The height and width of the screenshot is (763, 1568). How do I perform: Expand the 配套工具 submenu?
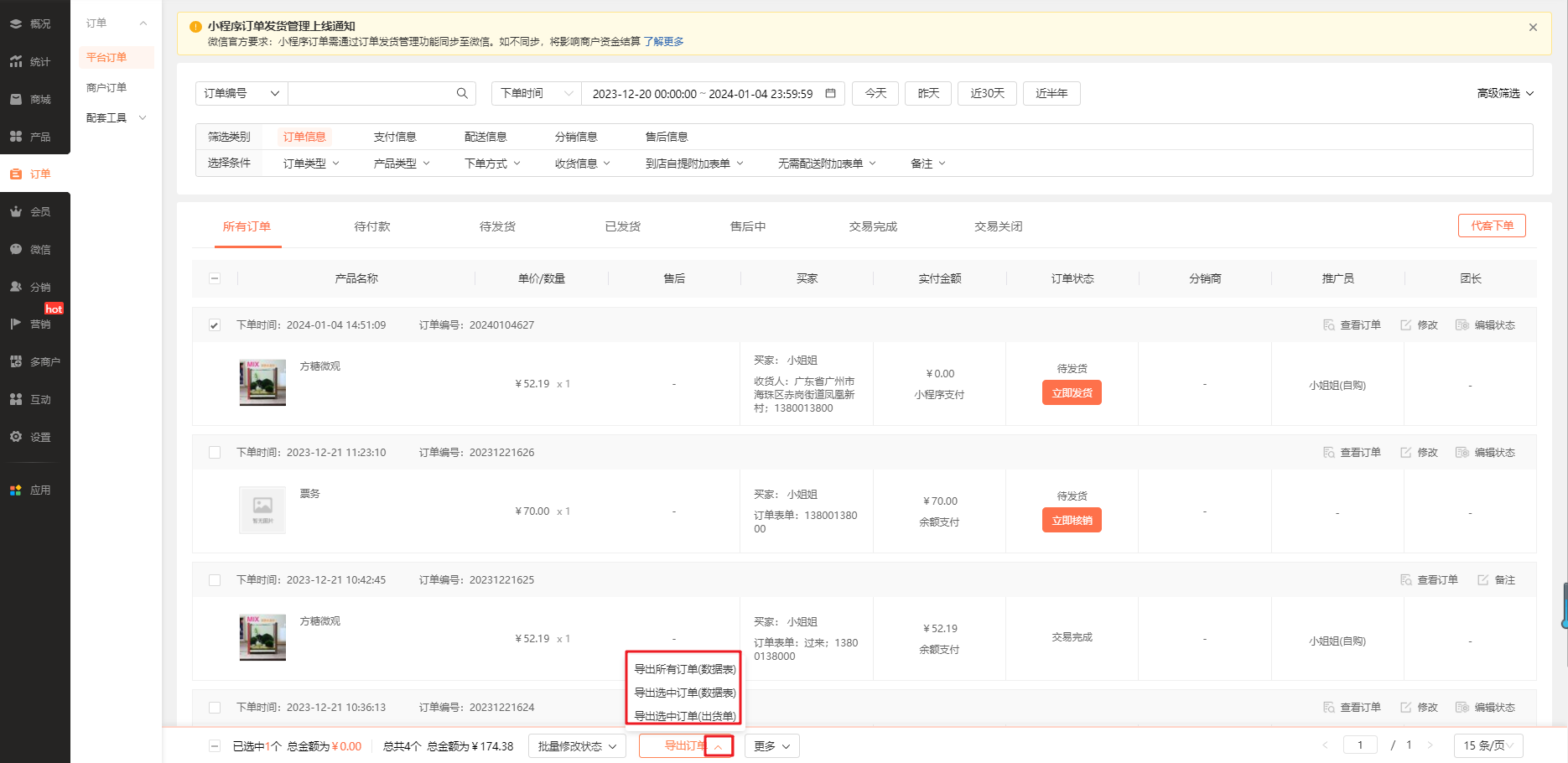pos(116,117)
